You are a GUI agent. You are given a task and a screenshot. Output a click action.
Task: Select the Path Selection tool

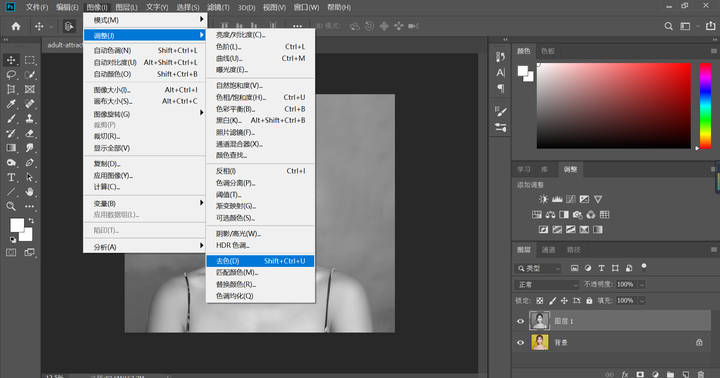30,177
